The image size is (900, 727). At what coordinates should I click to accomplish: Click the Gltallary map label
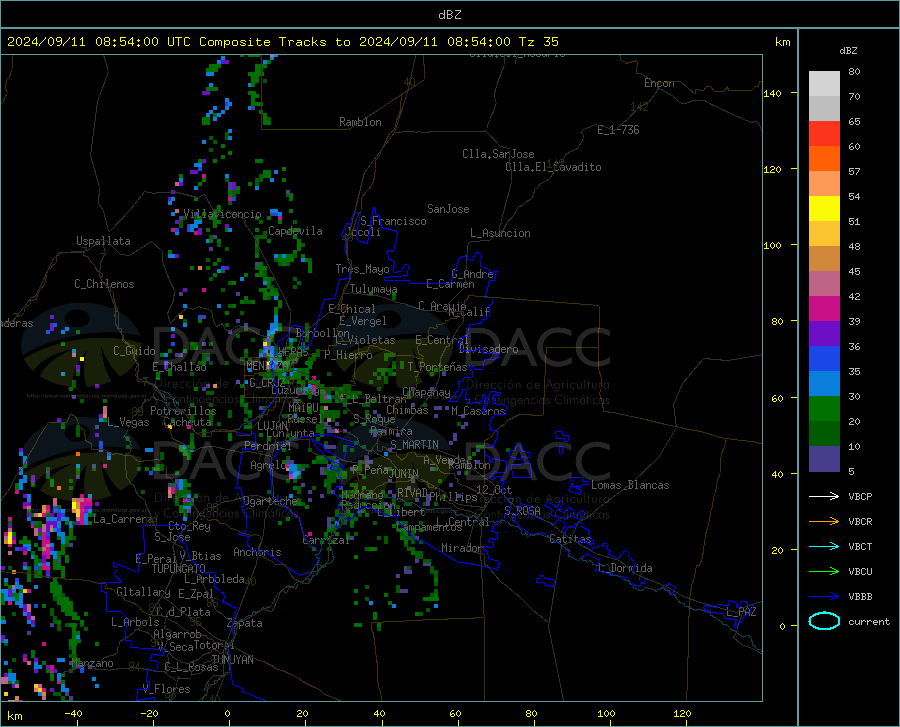pos(143,592)
